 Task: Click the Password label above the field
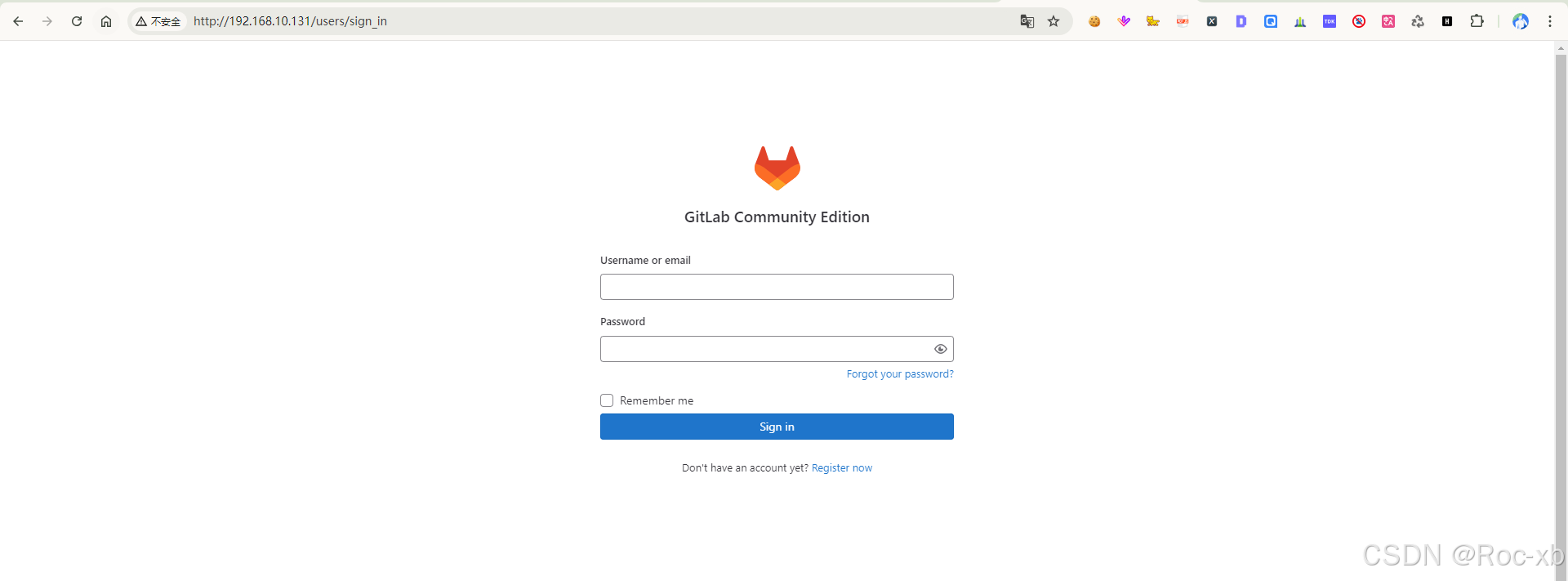(622, 322)
